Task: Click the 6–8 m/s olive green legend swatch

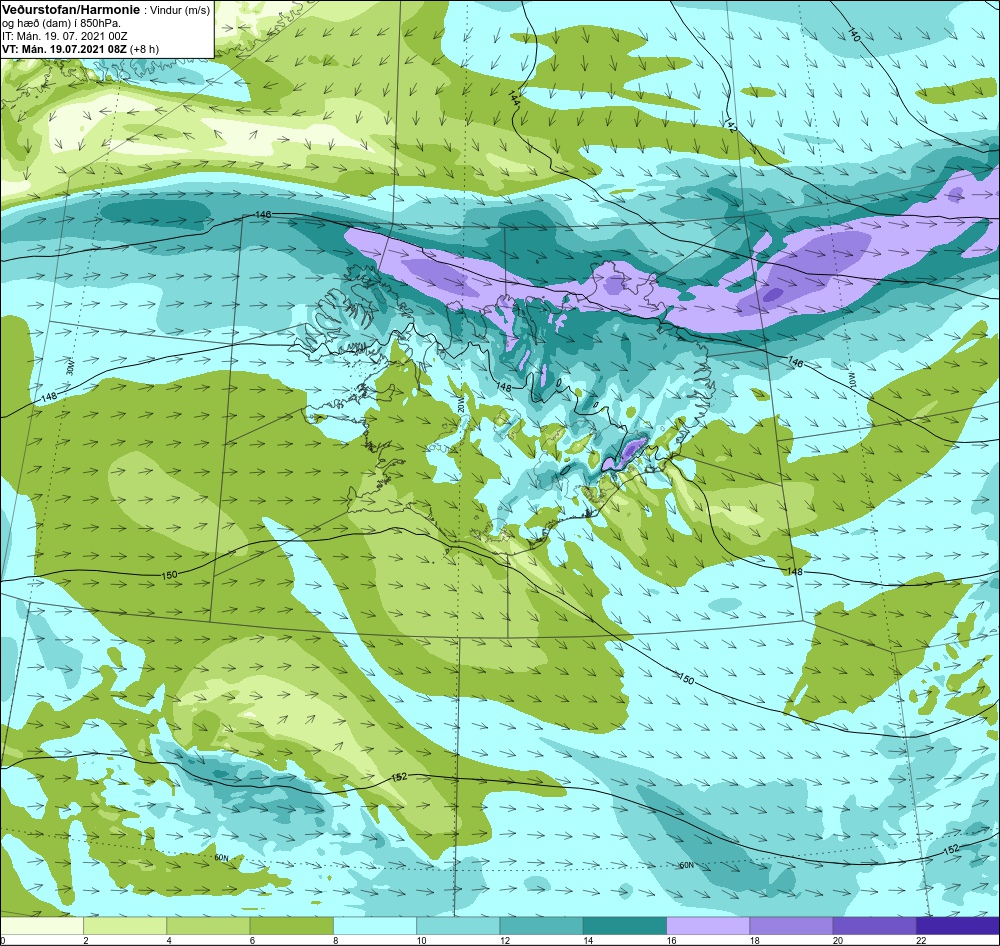Action: click(x=291, y=926)
